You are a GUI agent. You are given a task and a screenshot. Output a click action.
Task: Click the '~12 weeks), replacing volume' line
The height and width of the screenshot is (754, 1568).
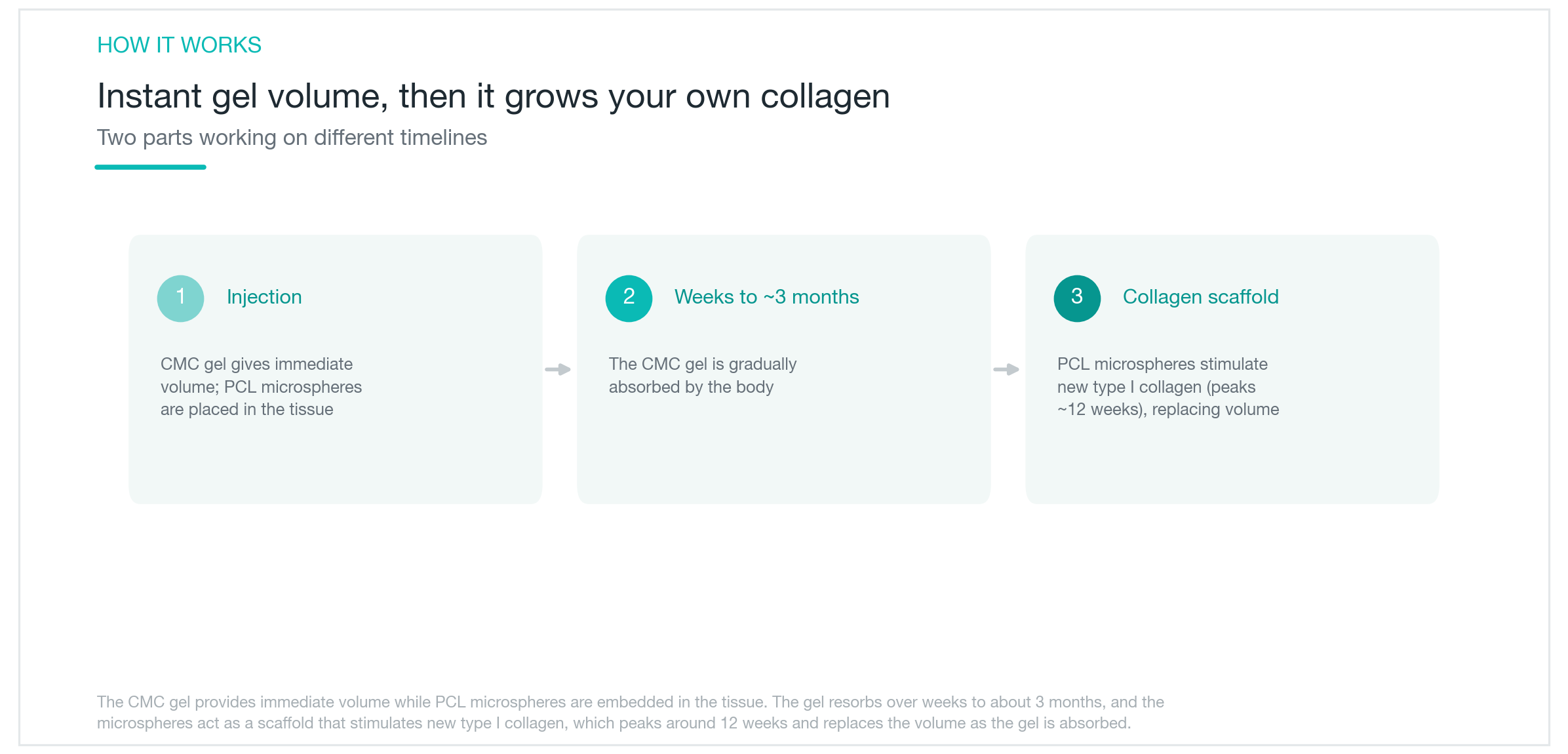1167,410
